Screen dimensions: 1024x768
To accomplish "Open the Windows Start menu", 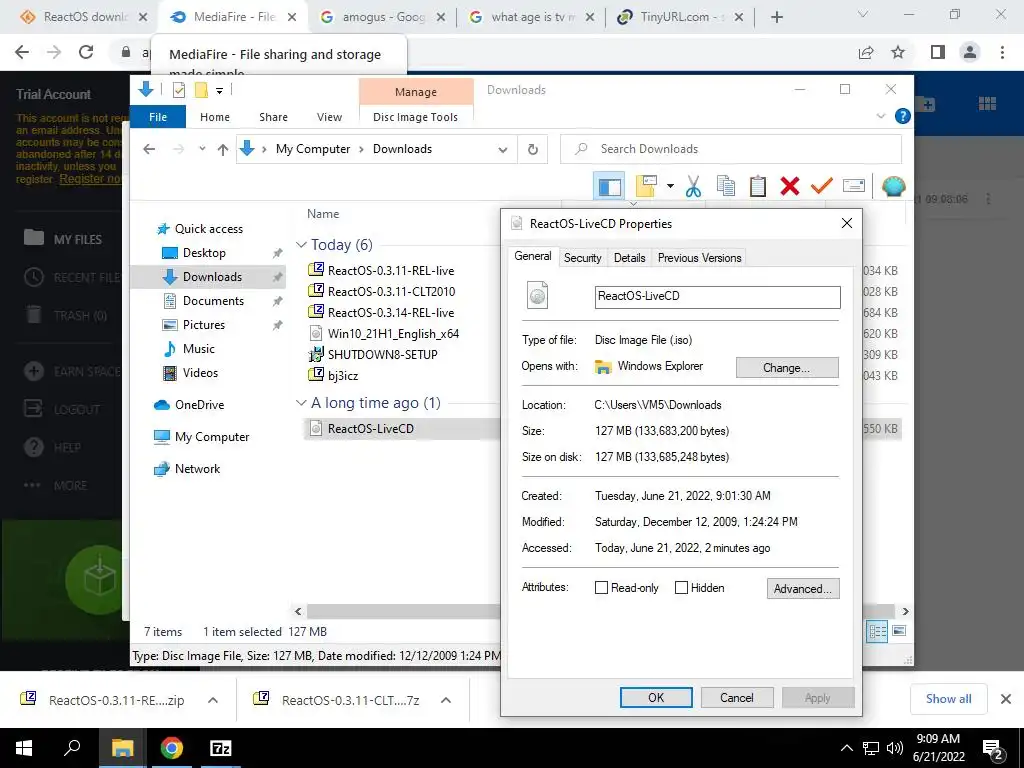I will click(x=24, y=748).
